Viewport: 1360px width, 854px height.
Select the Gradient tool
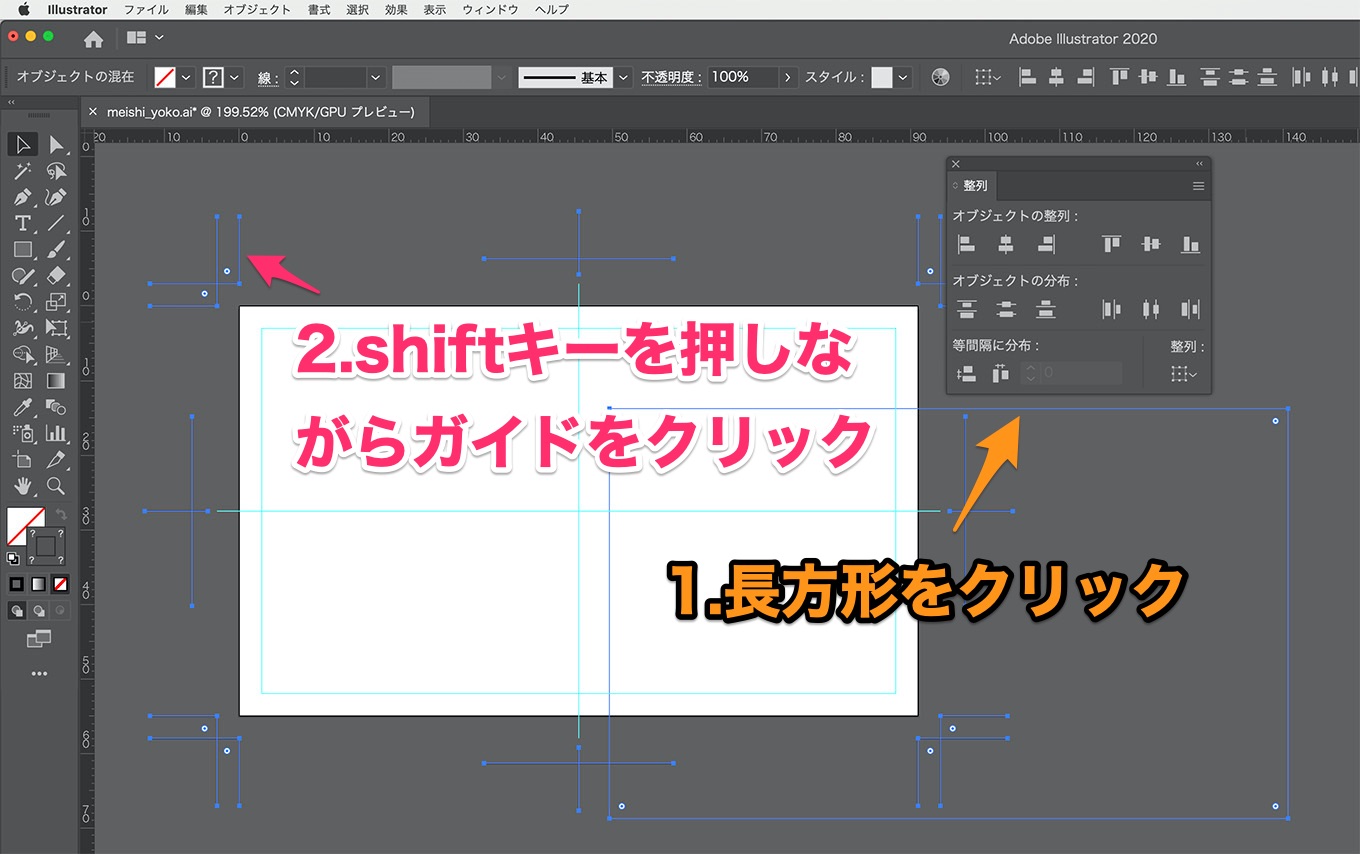(56, 381)
